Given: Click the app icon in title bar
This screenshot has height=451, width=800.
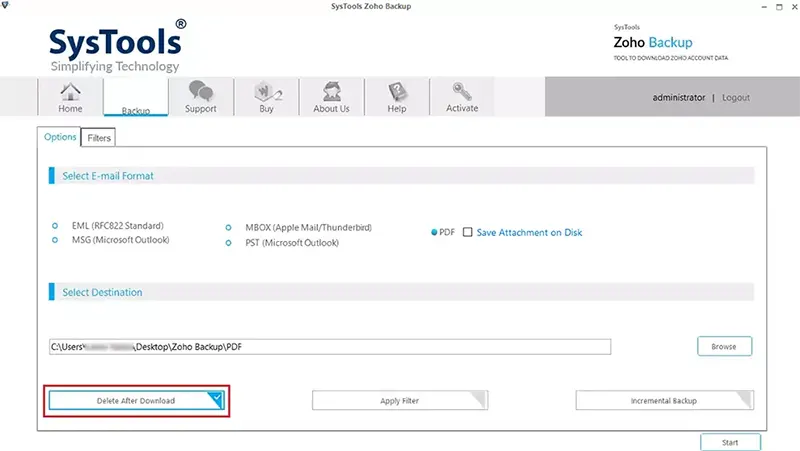Looking at the screenshot, I should click(x=5, y=5).
